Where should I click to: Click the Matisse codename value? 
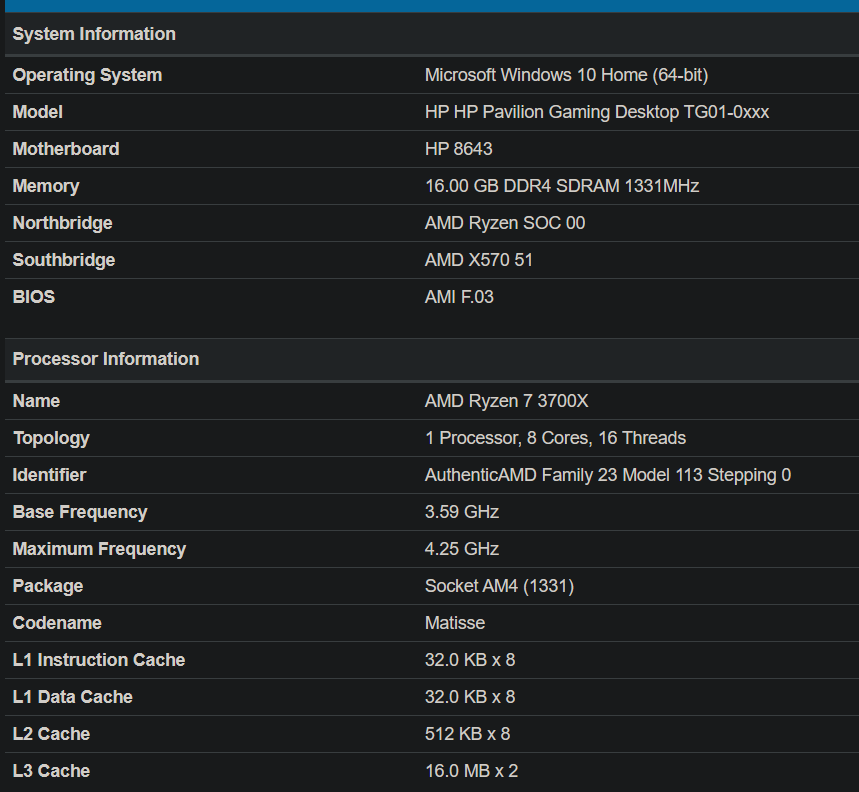pos(455,623)
